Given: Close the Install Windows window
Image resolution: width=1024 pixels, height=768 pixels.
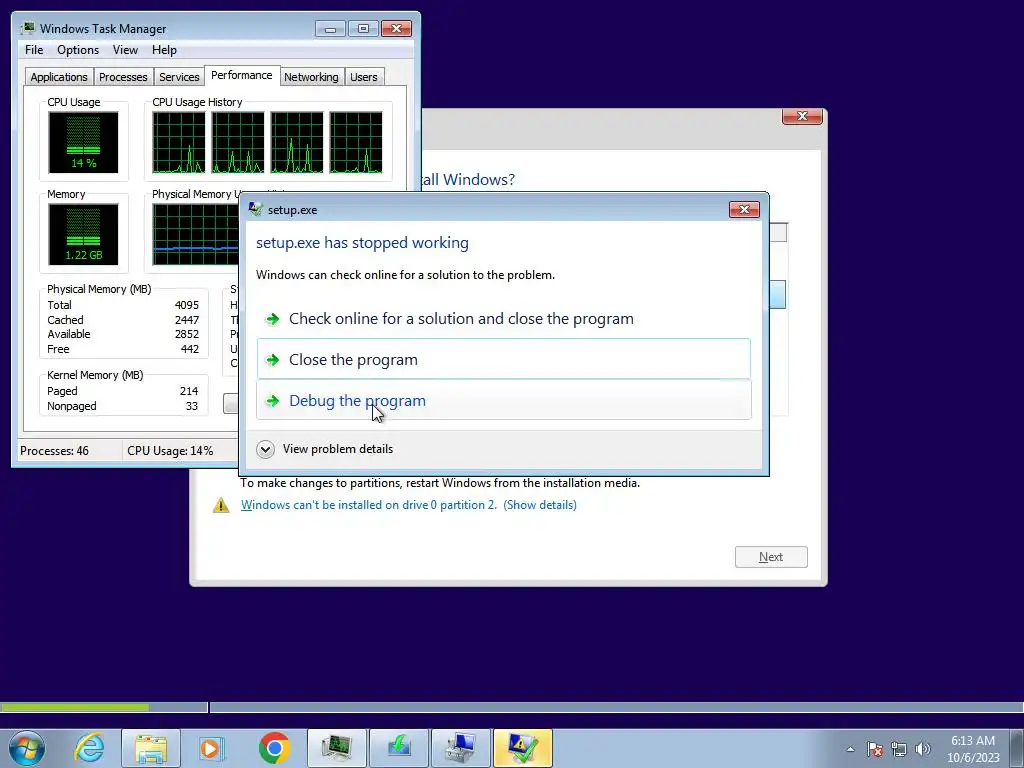Looking at the screenshot, I should click(802, 116).
